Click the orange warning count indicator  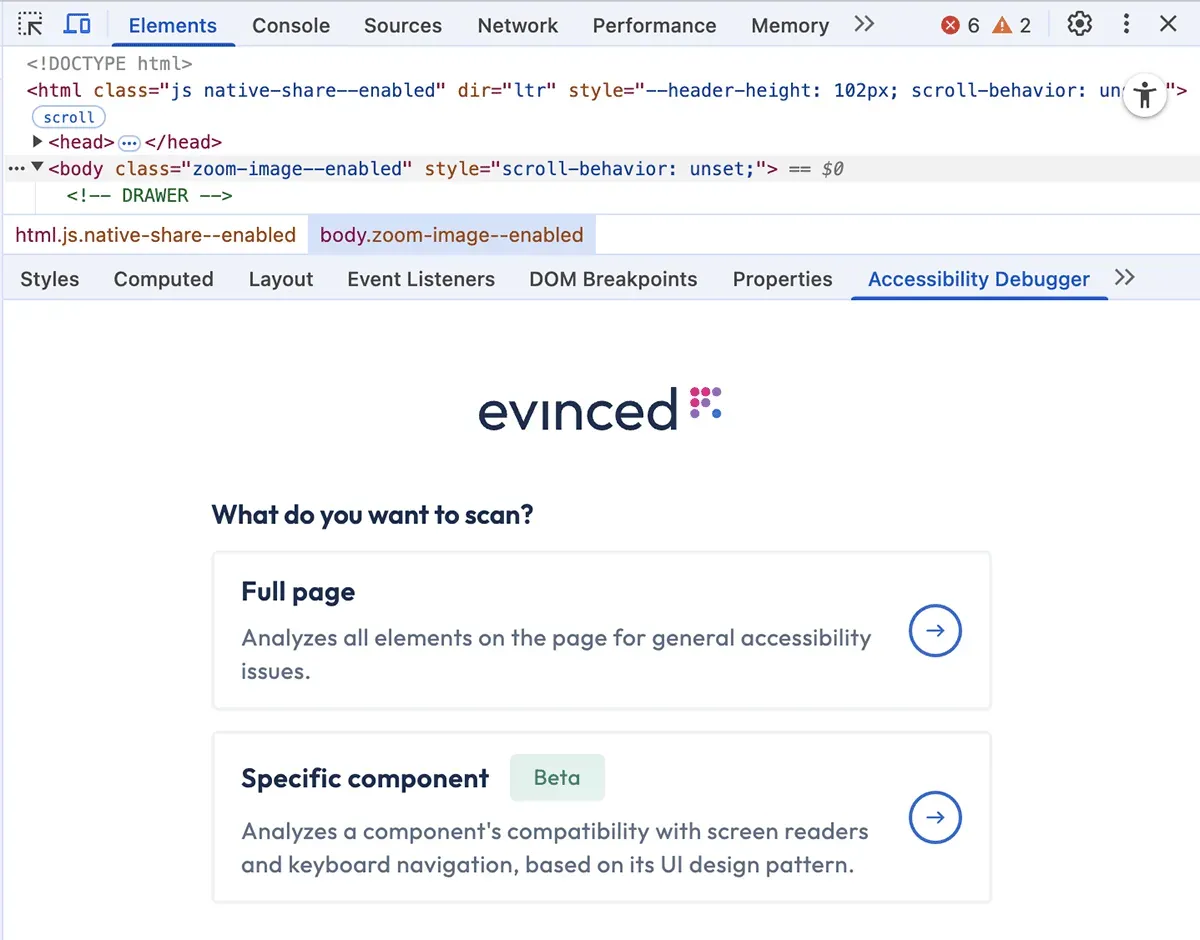pos(1011,25)
